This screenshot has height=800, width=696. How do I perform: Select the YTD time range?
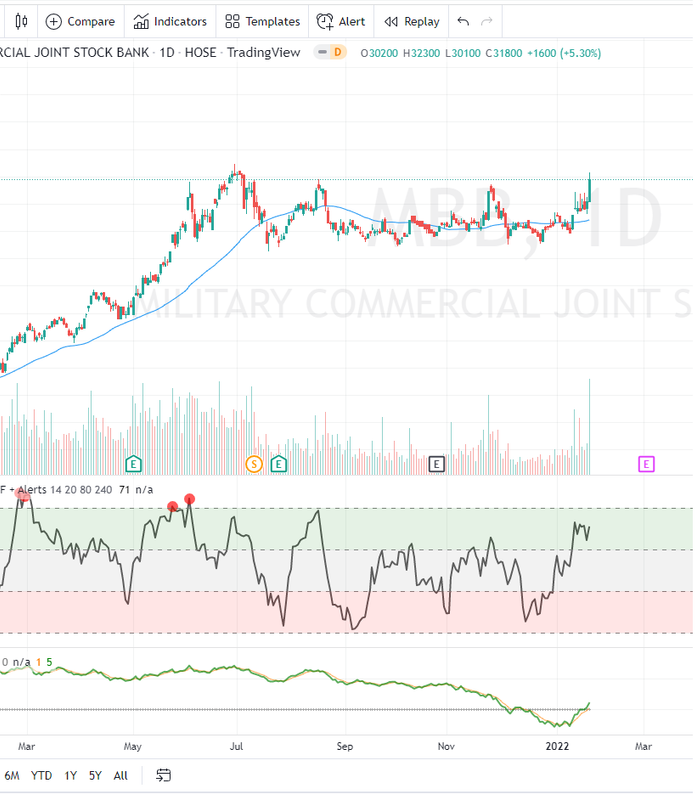(41, 776)
